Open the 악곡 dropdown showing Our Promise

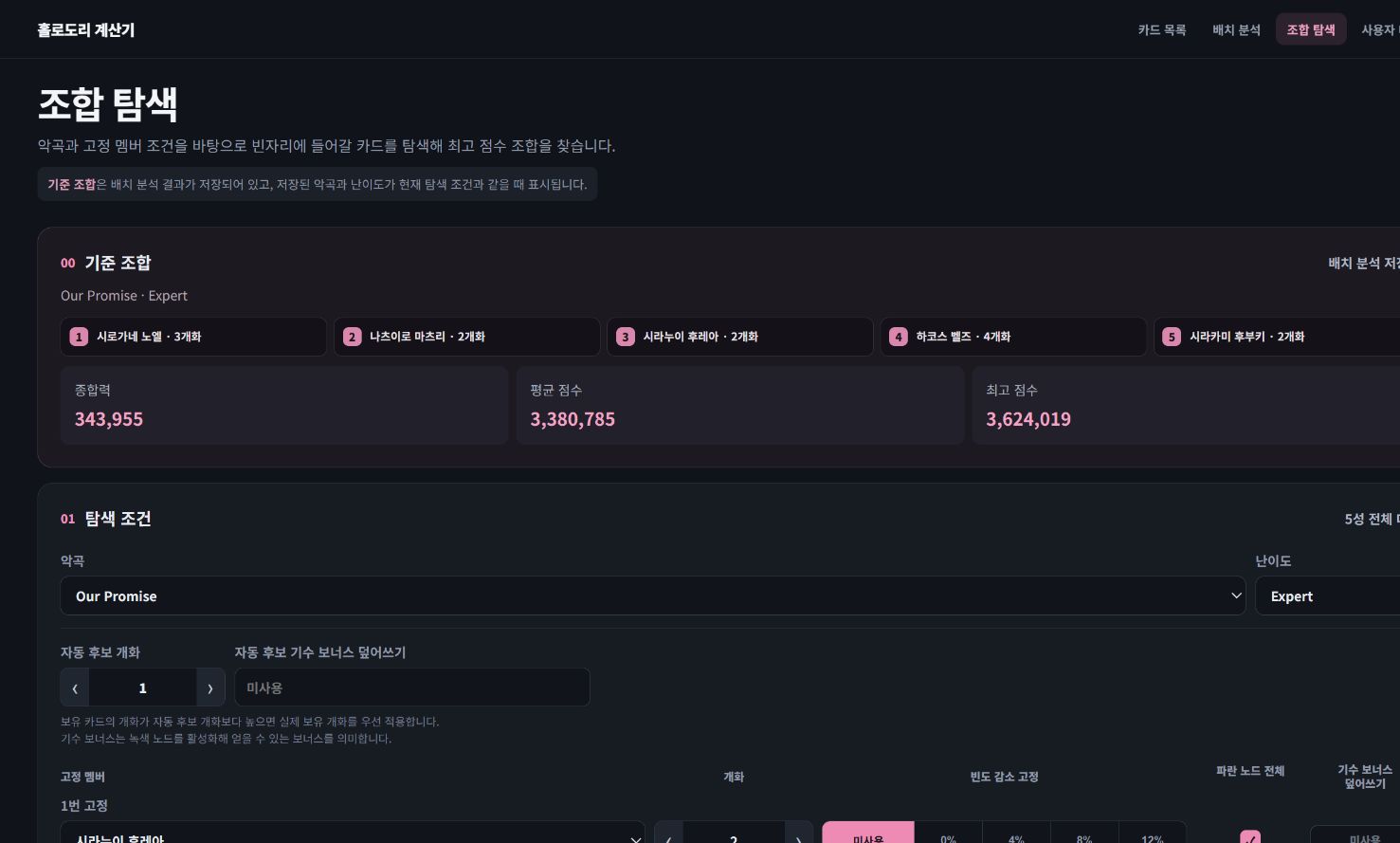653,596
